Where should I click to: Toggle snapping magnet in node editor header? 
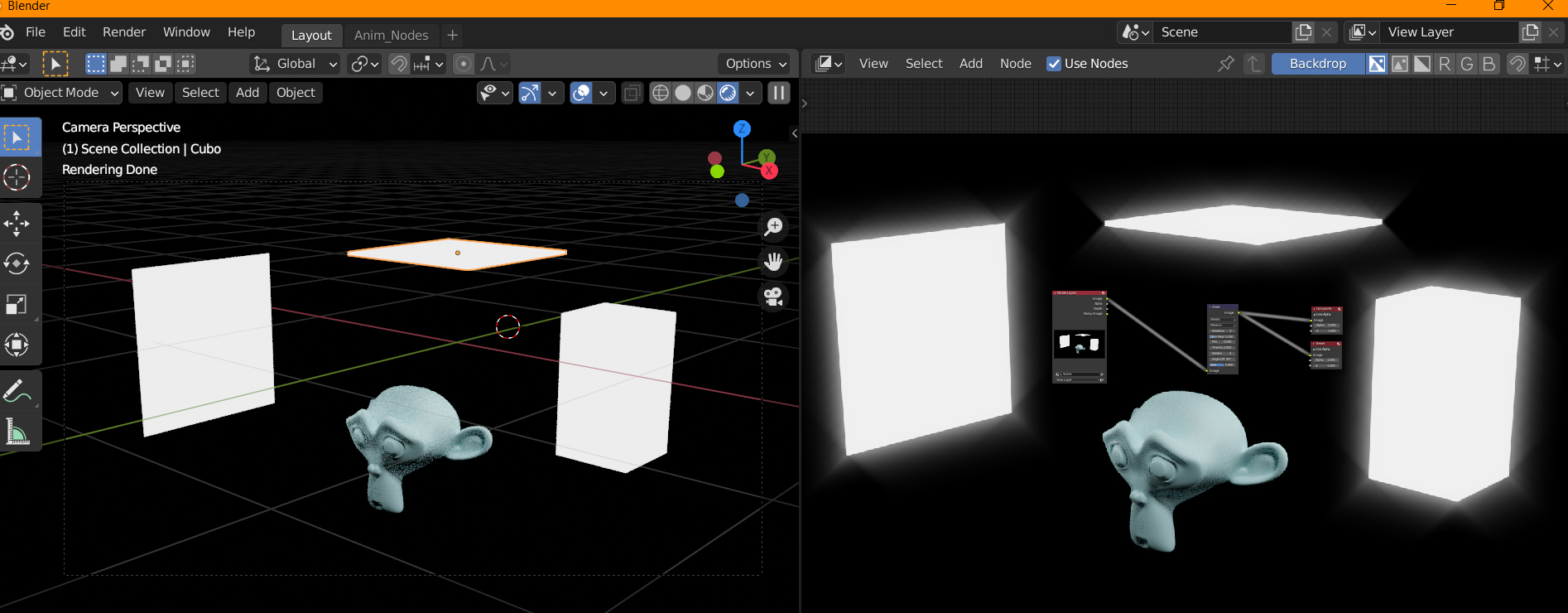coord(1517,64)
